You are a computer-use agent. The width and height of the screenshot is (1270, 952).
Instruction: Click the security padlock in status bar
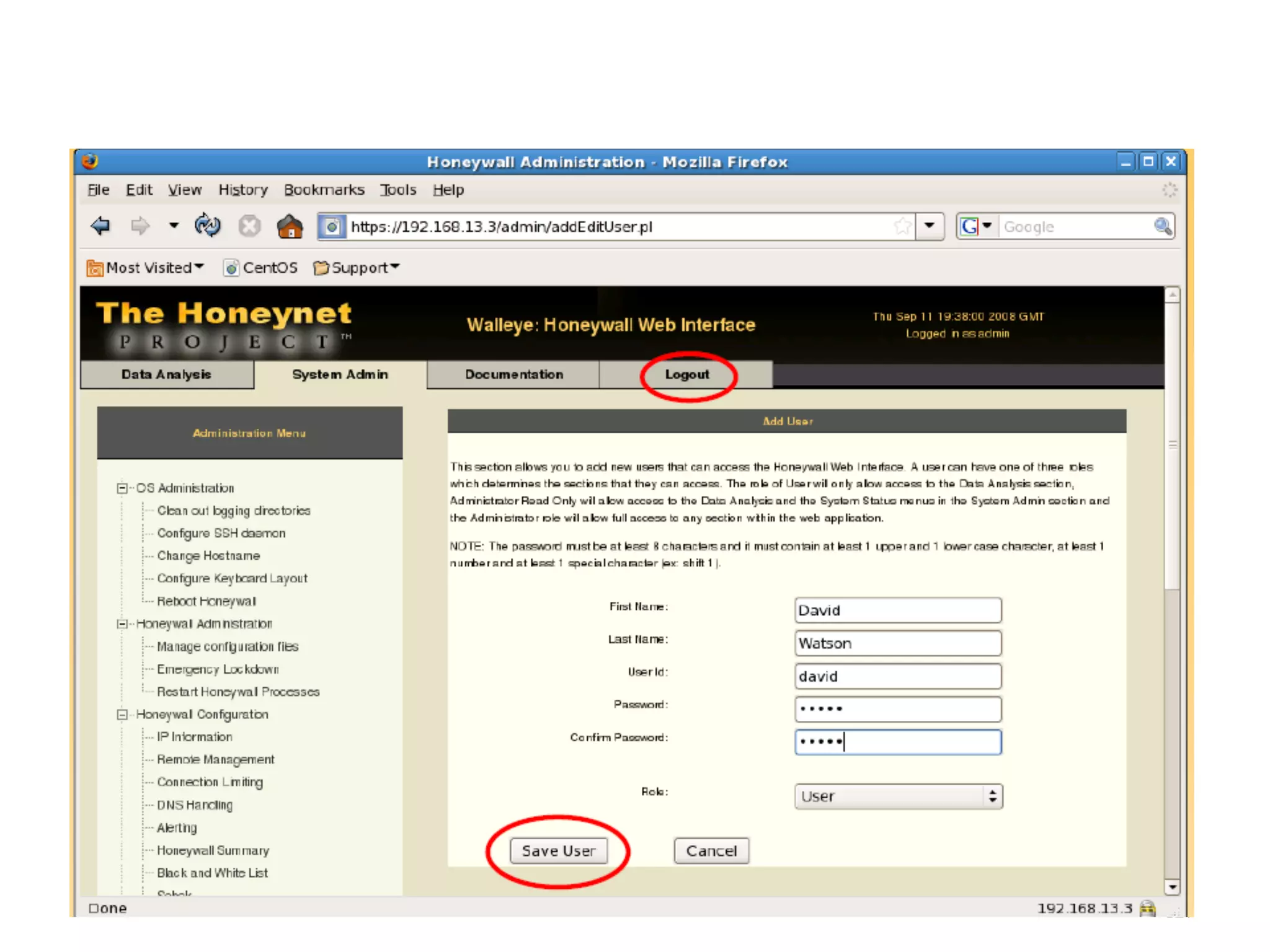(1148, 909)
